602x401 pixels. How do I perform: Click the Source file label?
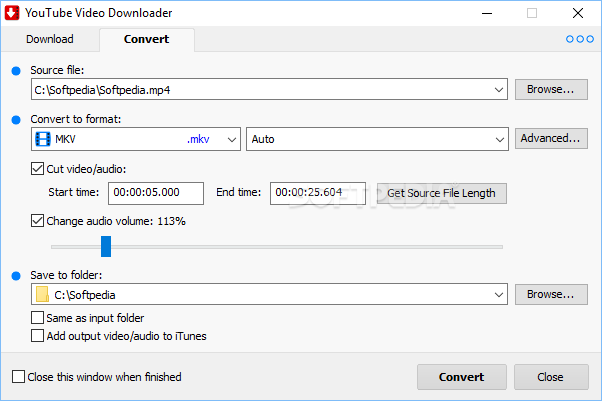[57, 70]
